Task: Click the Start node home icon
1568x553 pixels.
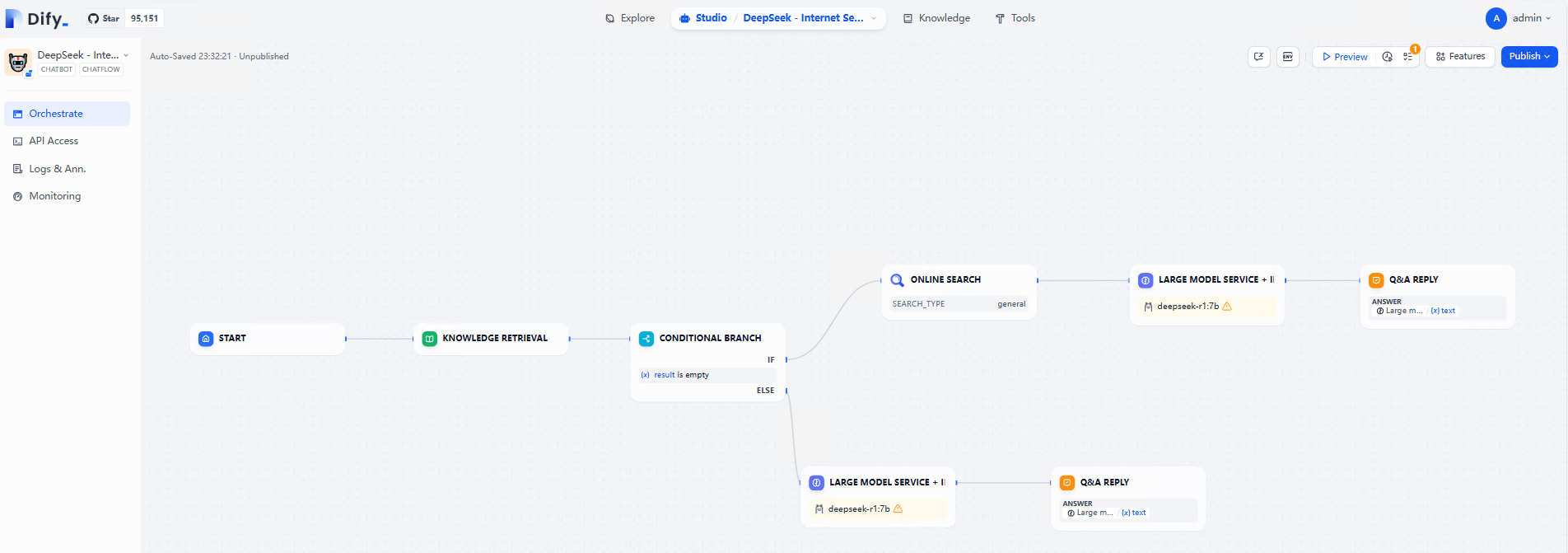Action: 206,339
